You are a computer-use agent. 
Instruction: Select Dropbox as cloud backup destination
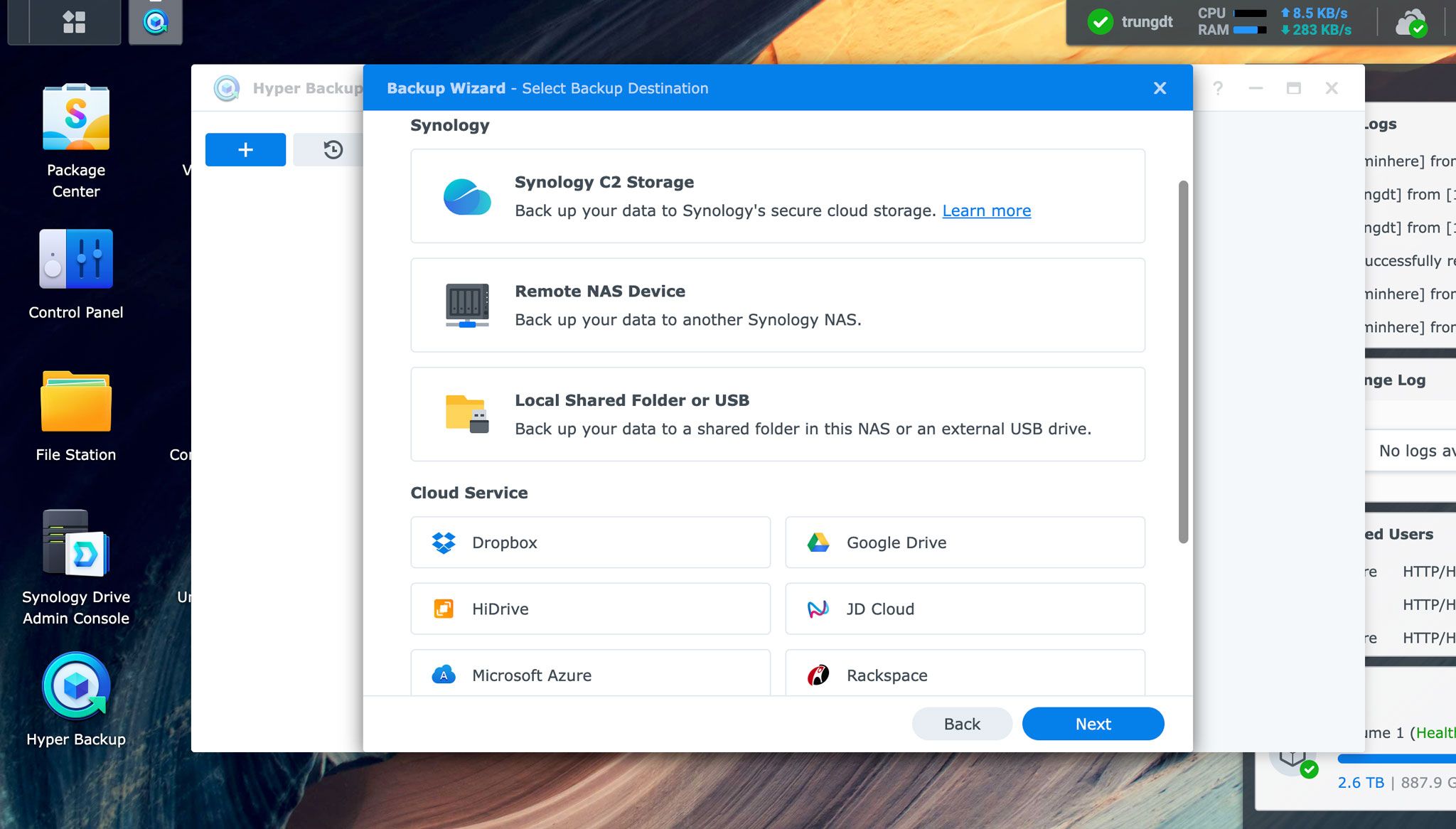point(590,542)
